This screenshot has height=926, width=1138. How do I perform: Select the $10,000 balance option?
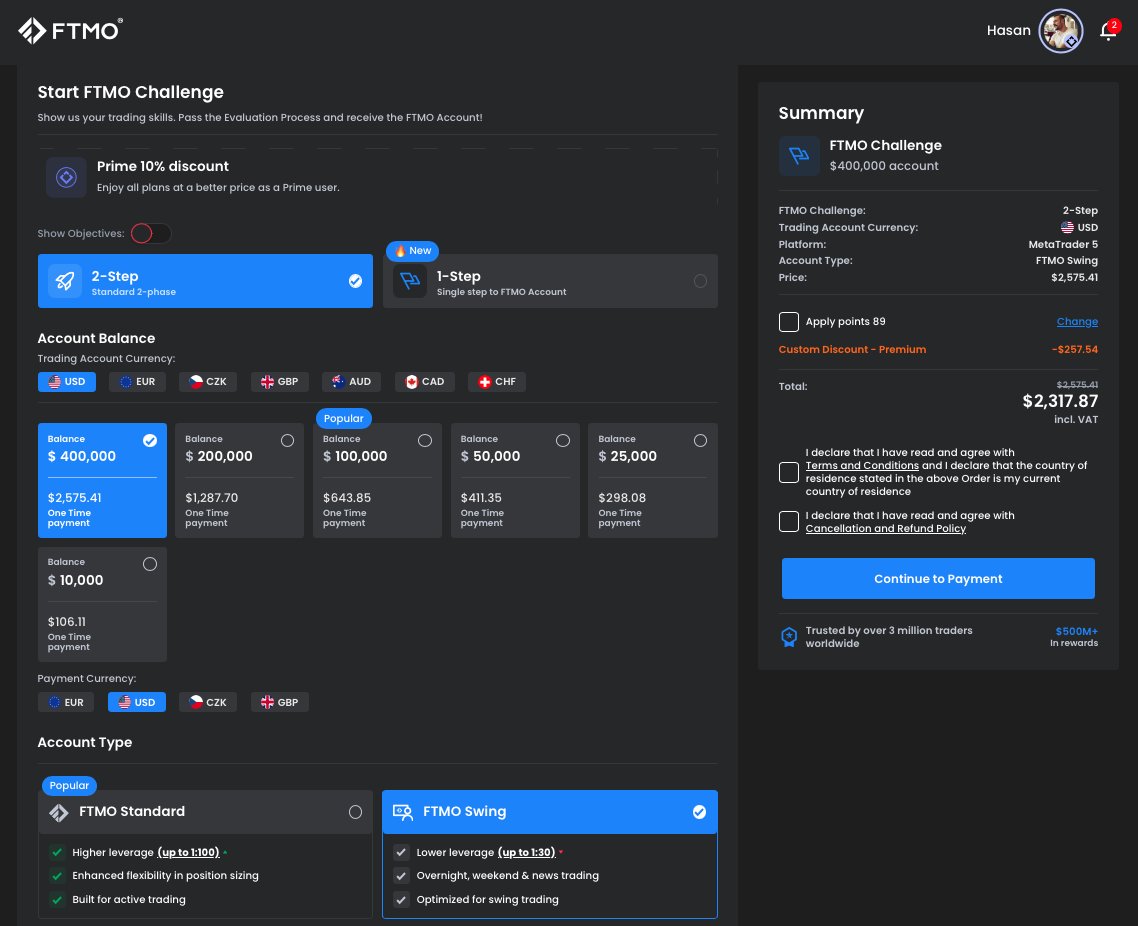(x=102, y=605)
